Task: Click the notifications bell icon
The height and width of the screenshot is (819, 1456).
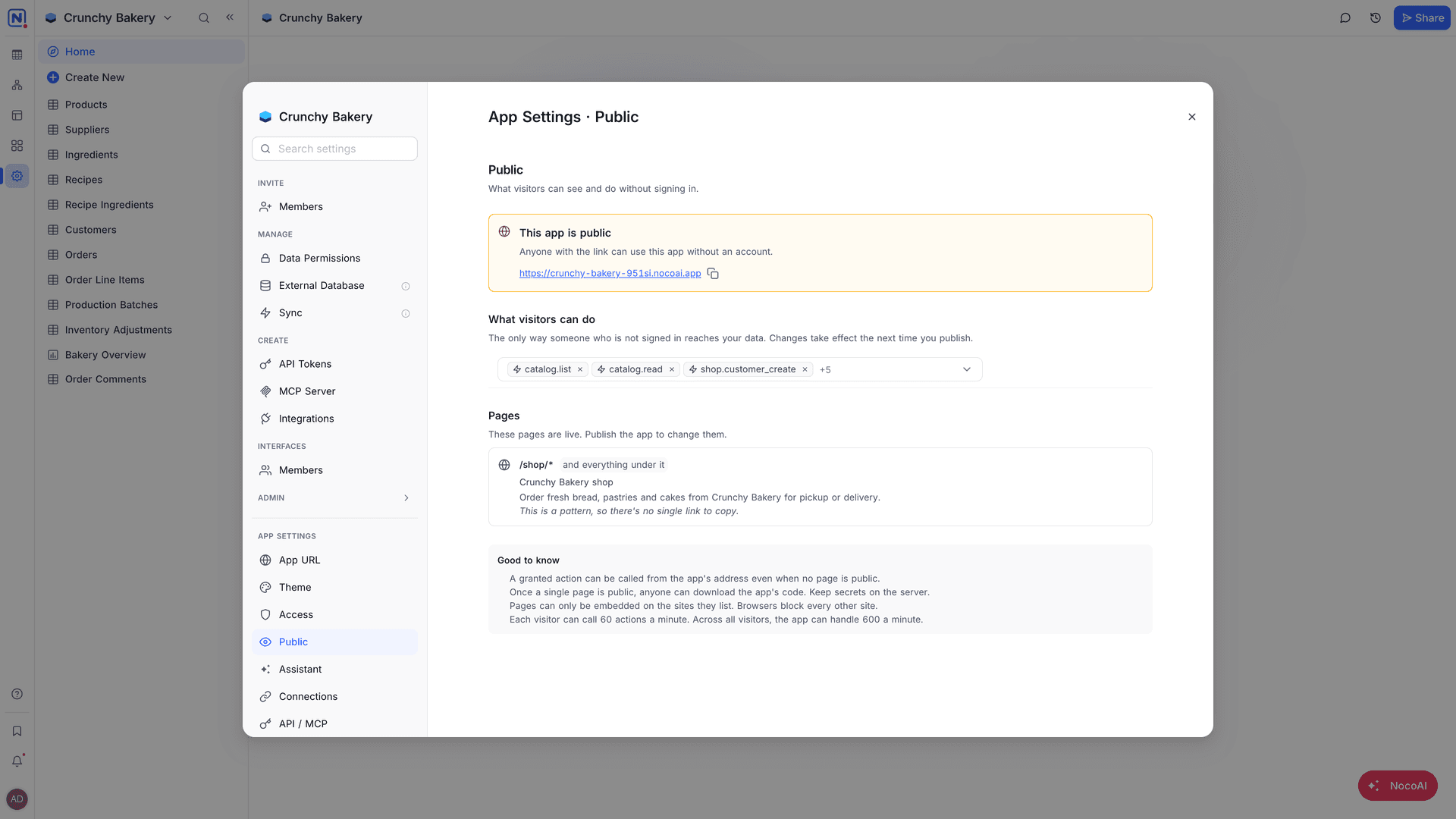Action: pos(17,761)
